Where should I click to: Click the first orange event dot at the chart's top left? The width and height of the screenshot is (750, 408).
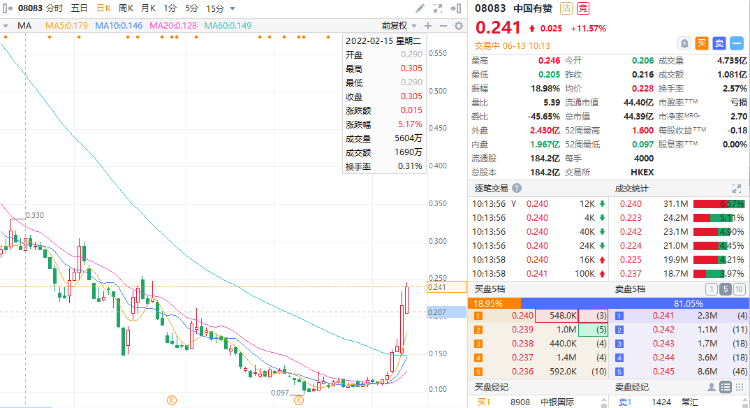5,37
